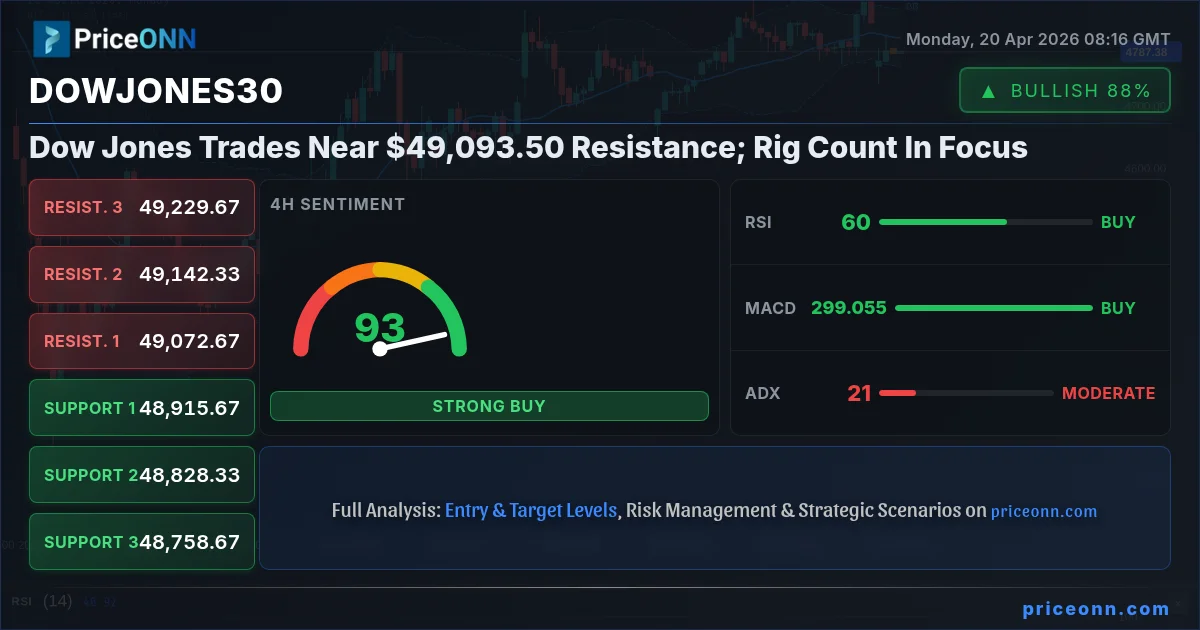Click the Full Analysis text

click(386, 511)
